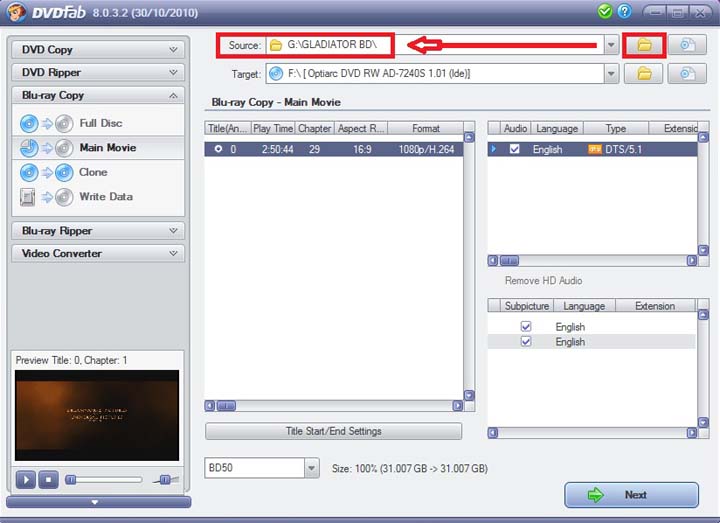Click title list scroll down arrow
720x523 pixels.
click(x=469, y=395)
